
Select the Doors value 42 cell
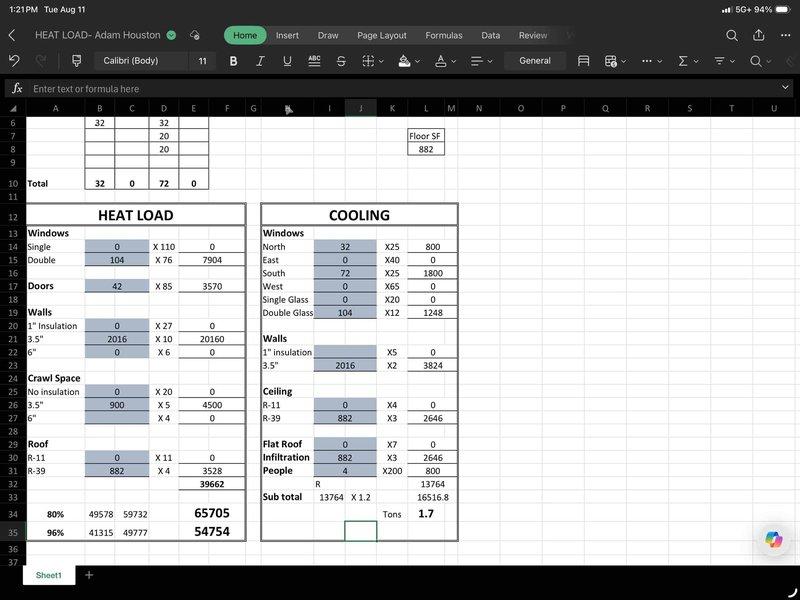click(x=117, y=286)
